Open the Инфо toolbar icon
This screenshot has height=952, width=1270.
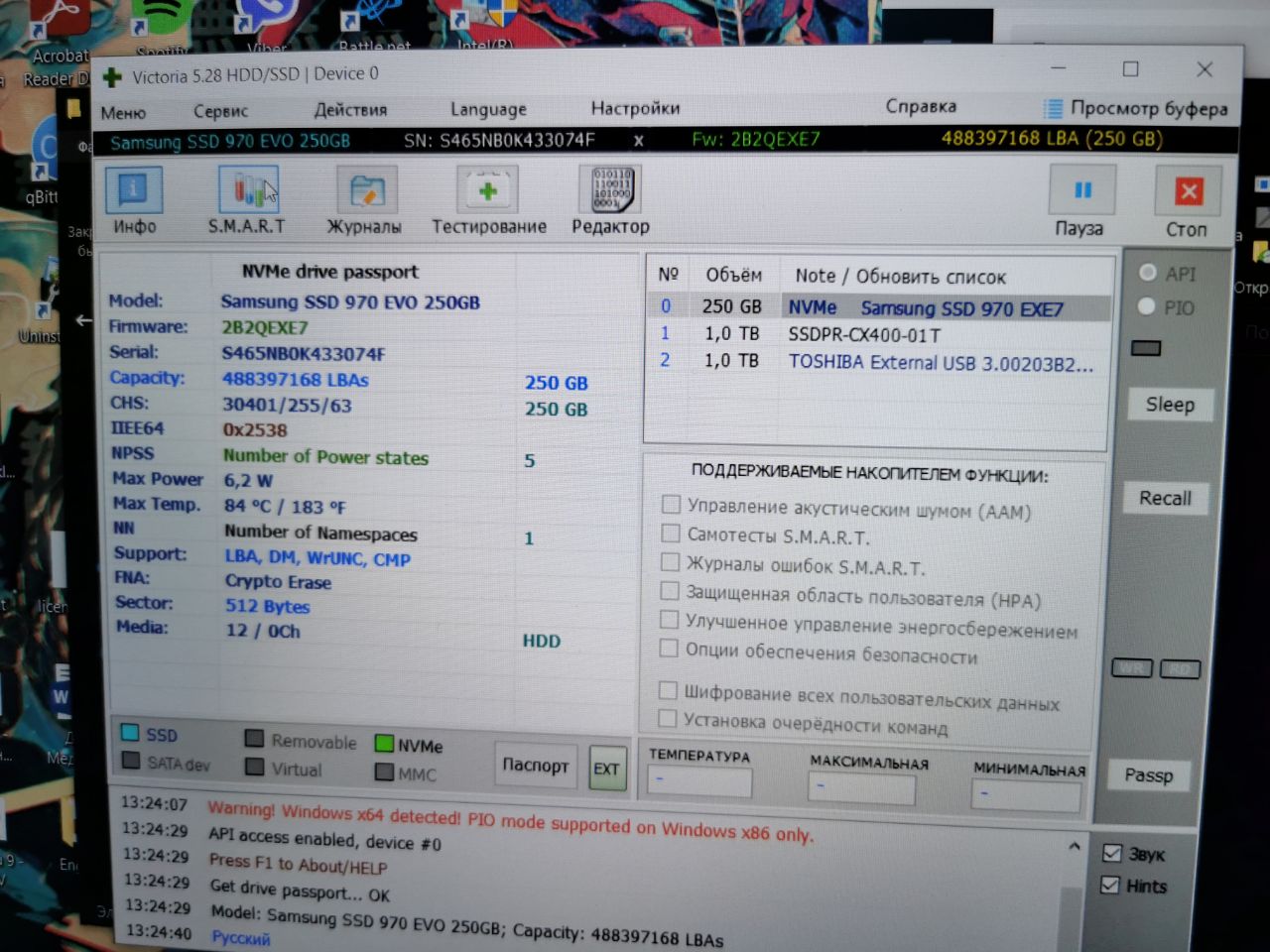[x=134, y=190]
